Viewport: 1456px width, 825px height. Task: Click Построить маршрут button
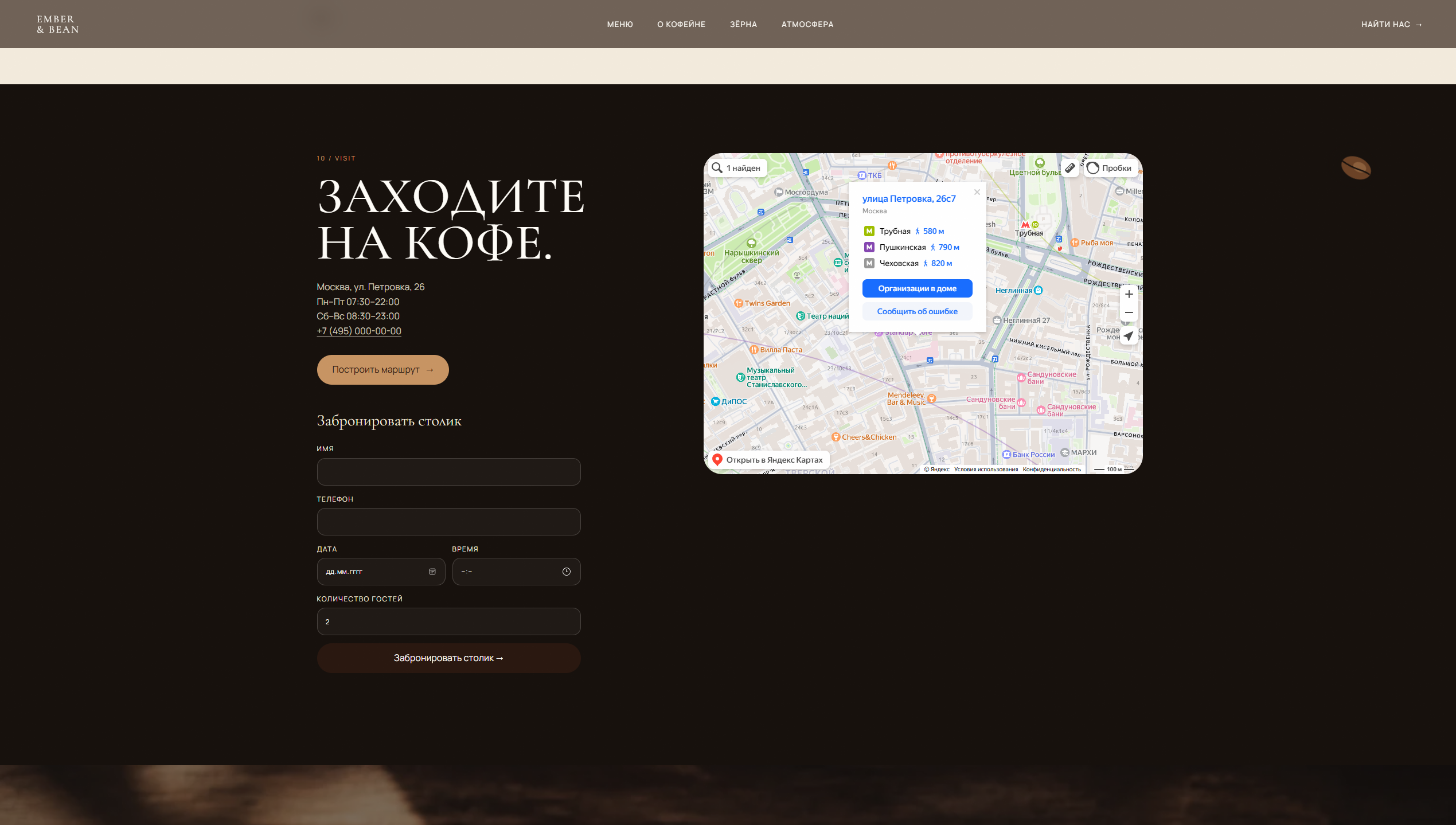[x=382, y=370]
